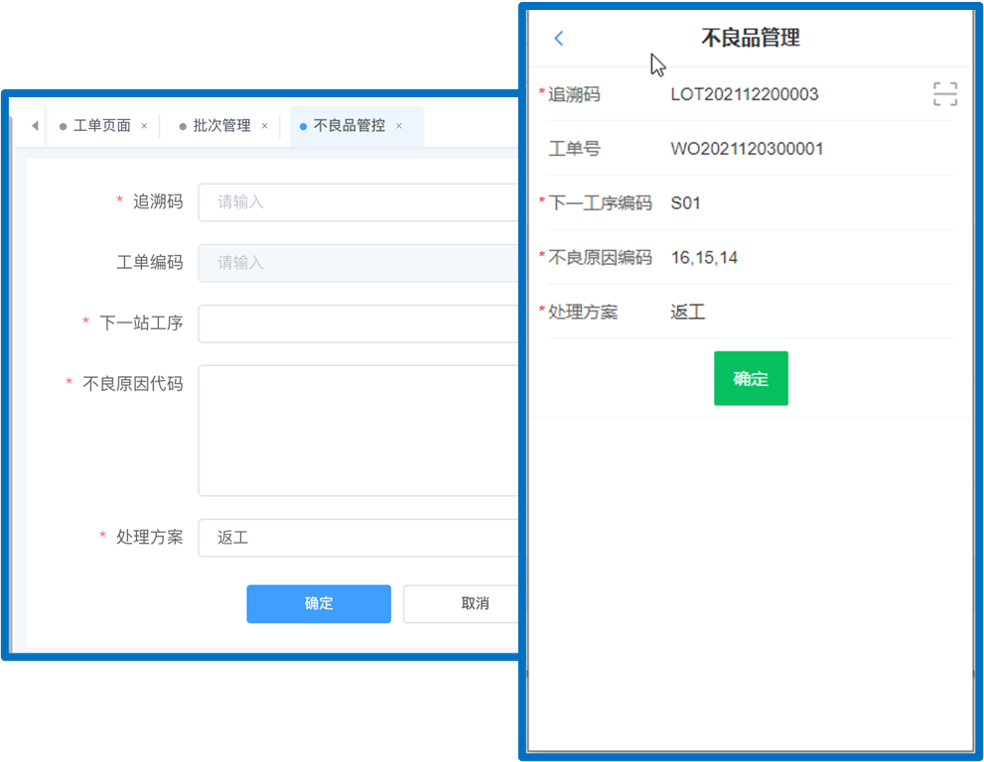Click the back arrow in the 不良品管理 header
The height and width of the screenshot is (762, 984).
tap(559, 38)
